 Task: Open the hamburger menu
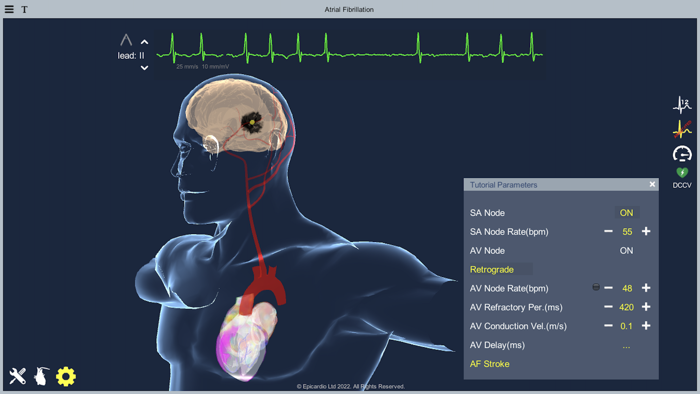[x=9, y=9]
